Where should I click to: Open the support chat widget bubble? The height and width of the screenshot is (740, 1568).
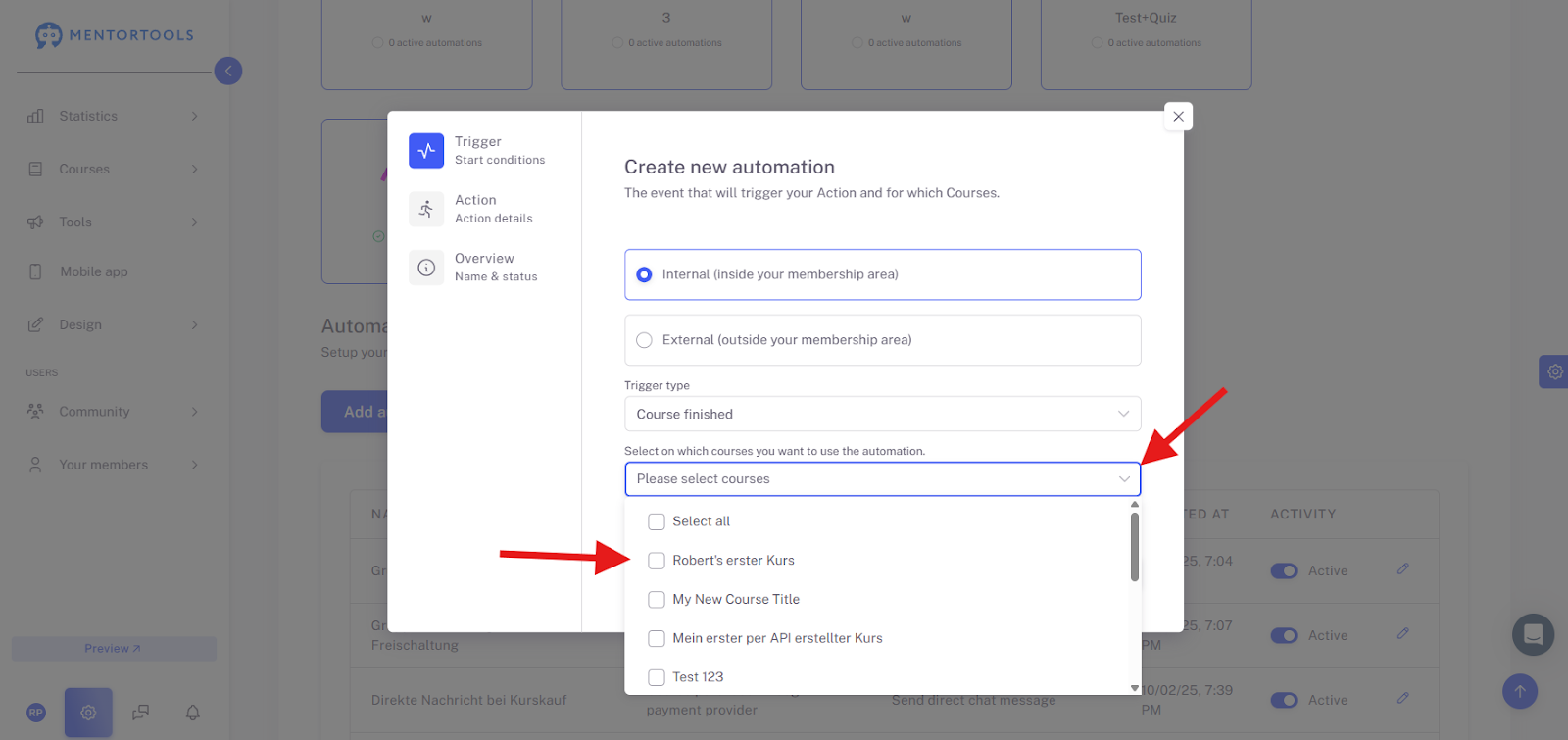(x=1534, y=634)
